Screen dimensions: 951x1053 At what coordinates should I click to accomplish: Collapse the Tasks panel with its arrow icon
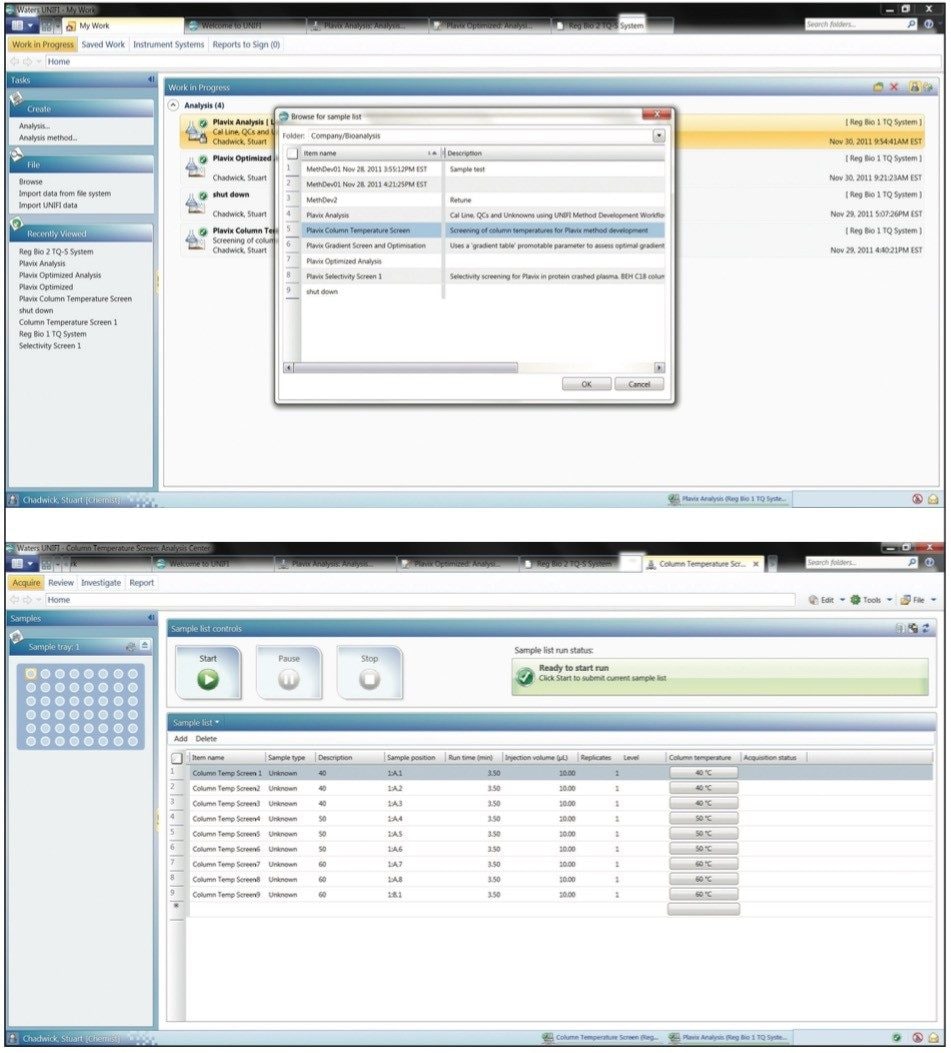tap(150, 79)
